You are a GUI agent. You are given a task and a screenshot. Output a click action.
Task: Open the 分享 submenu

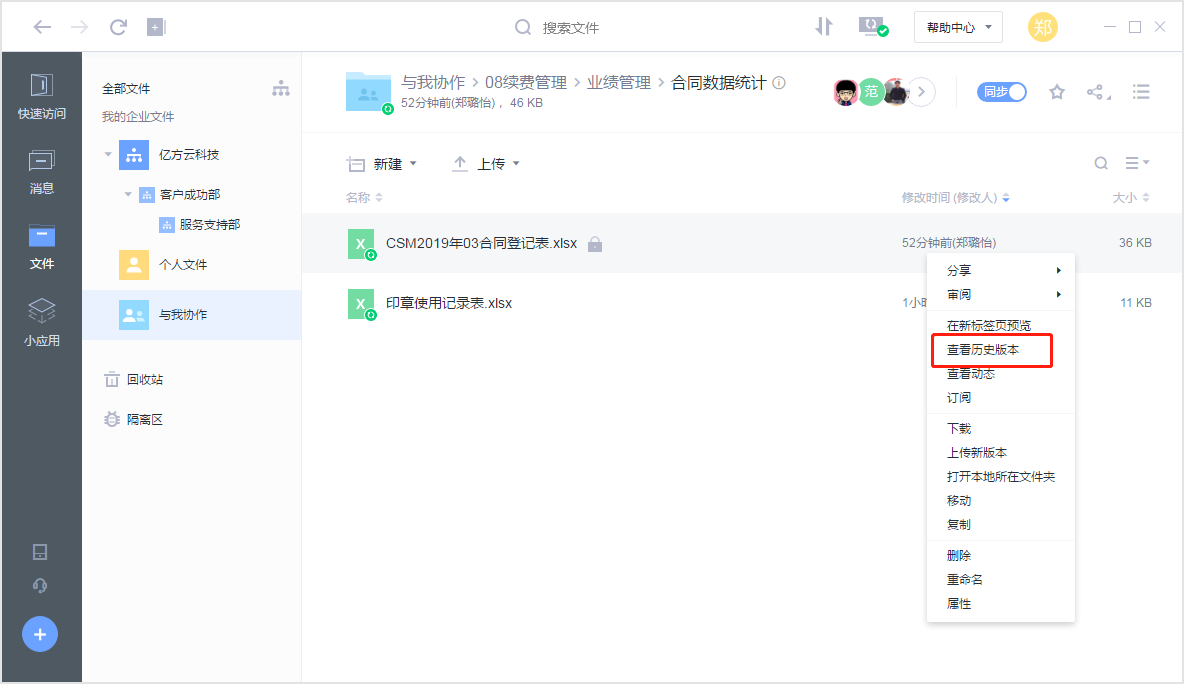958,269
